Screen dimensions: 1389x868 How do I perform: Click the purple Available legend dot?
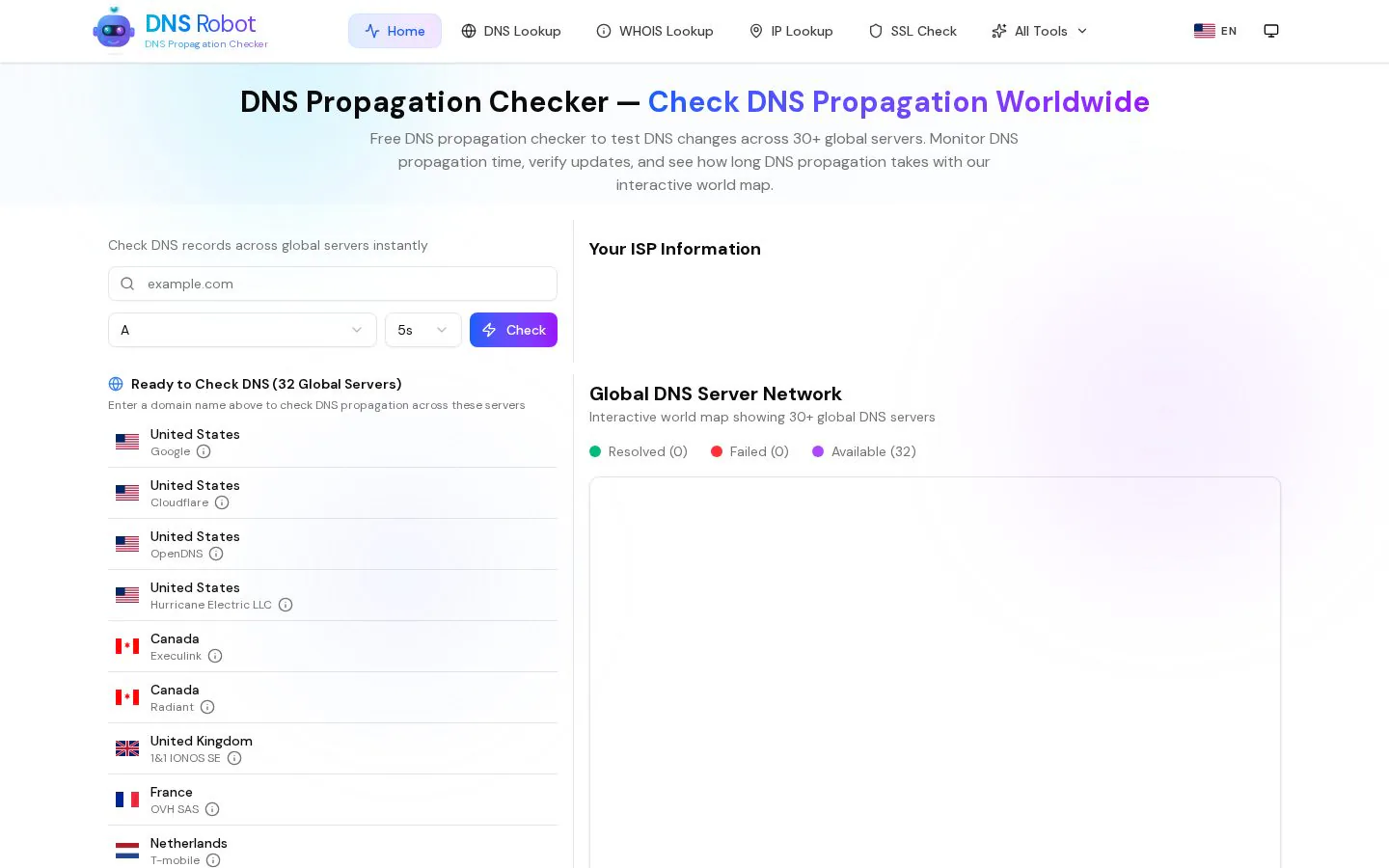pos(818,451)
